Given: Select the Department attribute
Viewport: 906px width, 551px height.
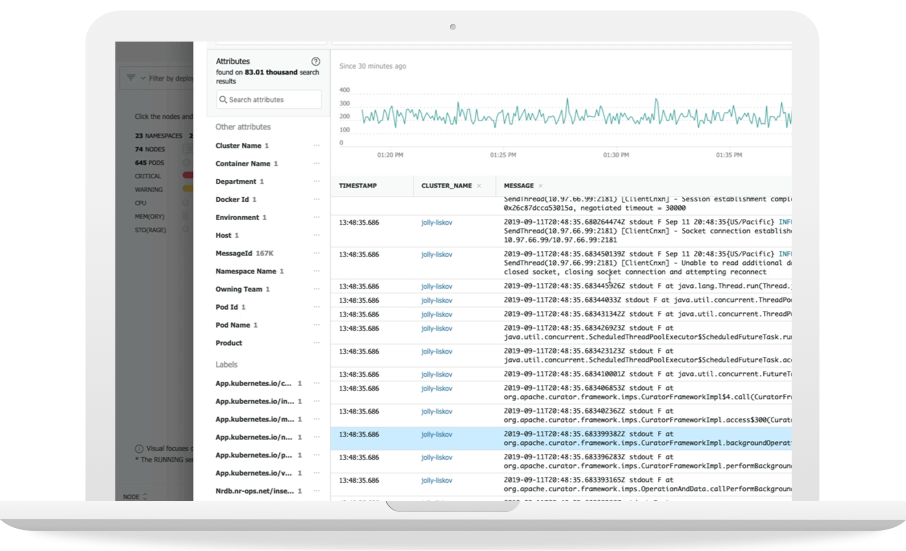Looking at the screenshot, I should pos(237,182).
